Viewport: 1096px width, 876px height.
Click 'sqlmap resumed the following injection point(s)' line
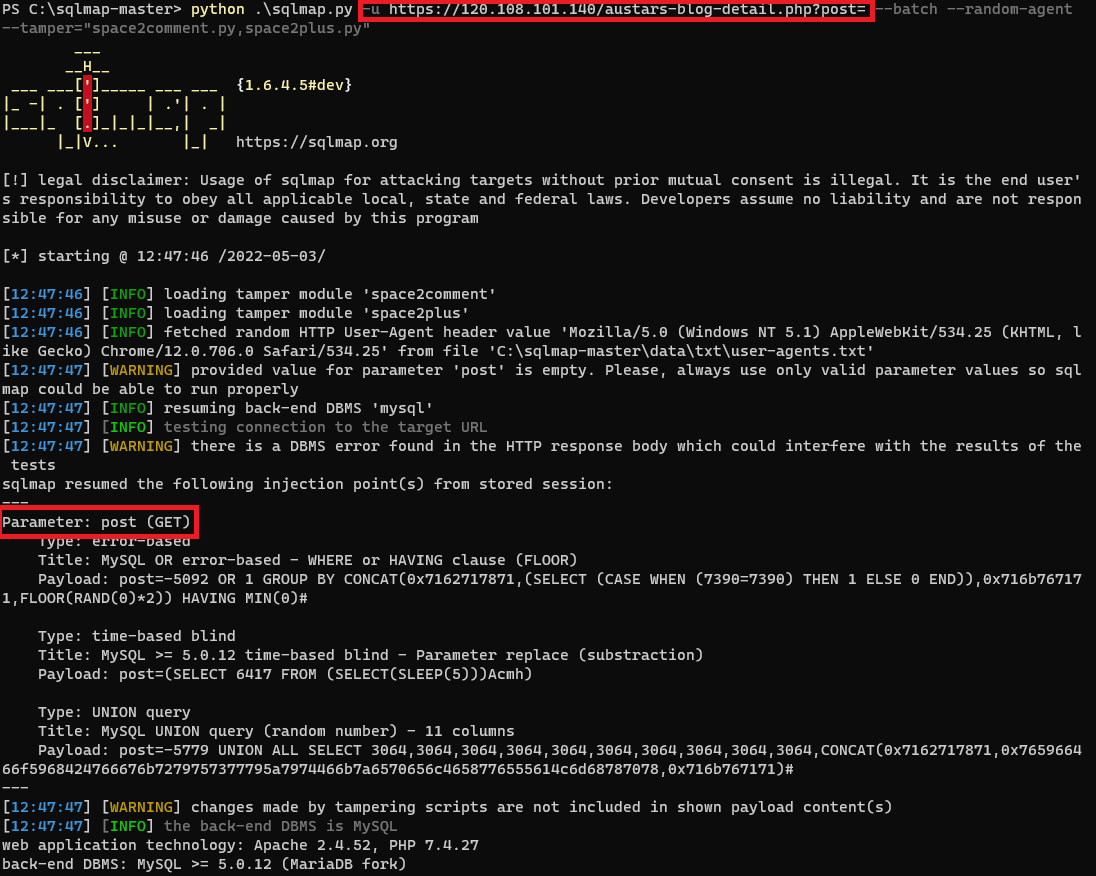[307, 484]
